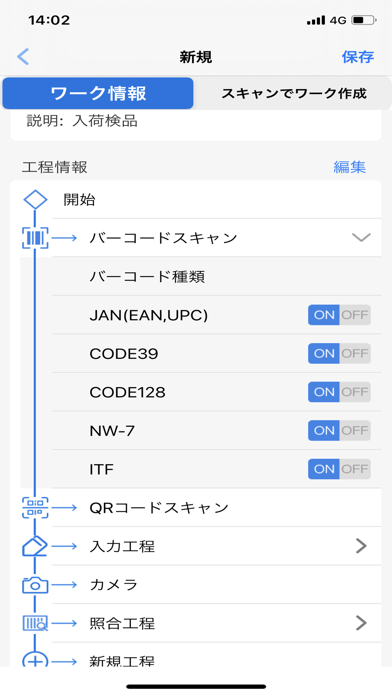Click the カメラ camera icon
Screen dimensions: 392x696
point(35,585)
